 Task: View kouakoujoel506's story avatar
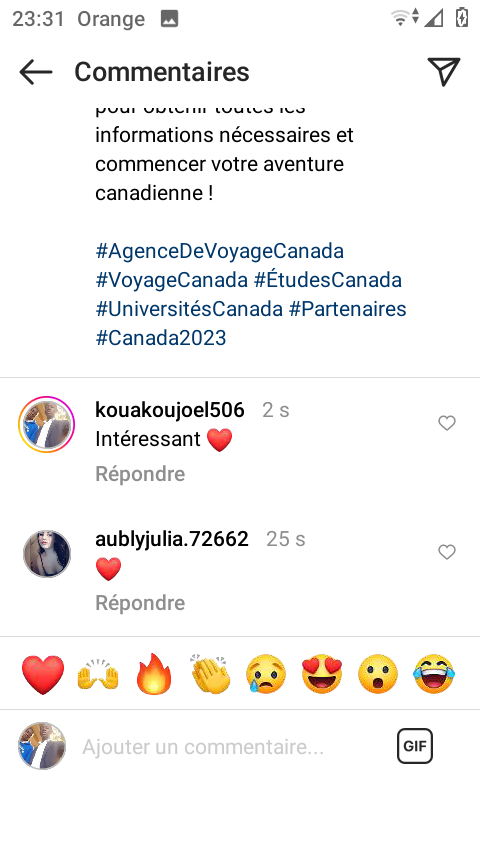pos(46,424)
